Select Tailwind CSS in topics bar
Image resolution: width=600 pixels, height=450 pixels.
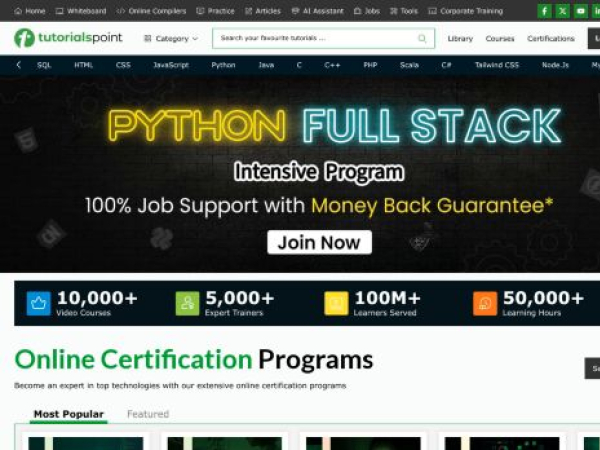point(497,65)
